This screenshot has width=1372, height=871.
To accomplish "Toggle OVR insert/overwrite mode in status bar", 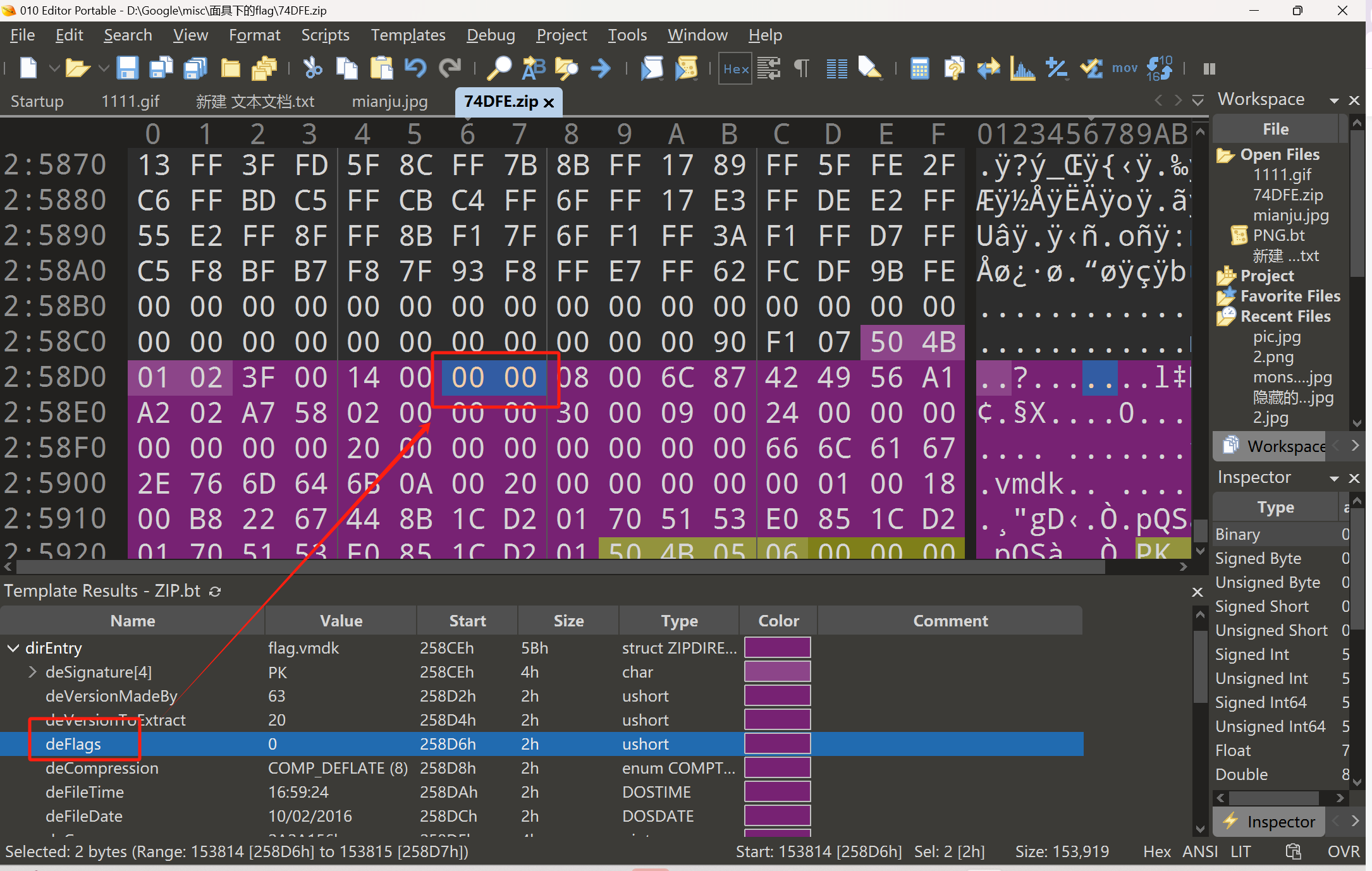I will pos(1343,851).
